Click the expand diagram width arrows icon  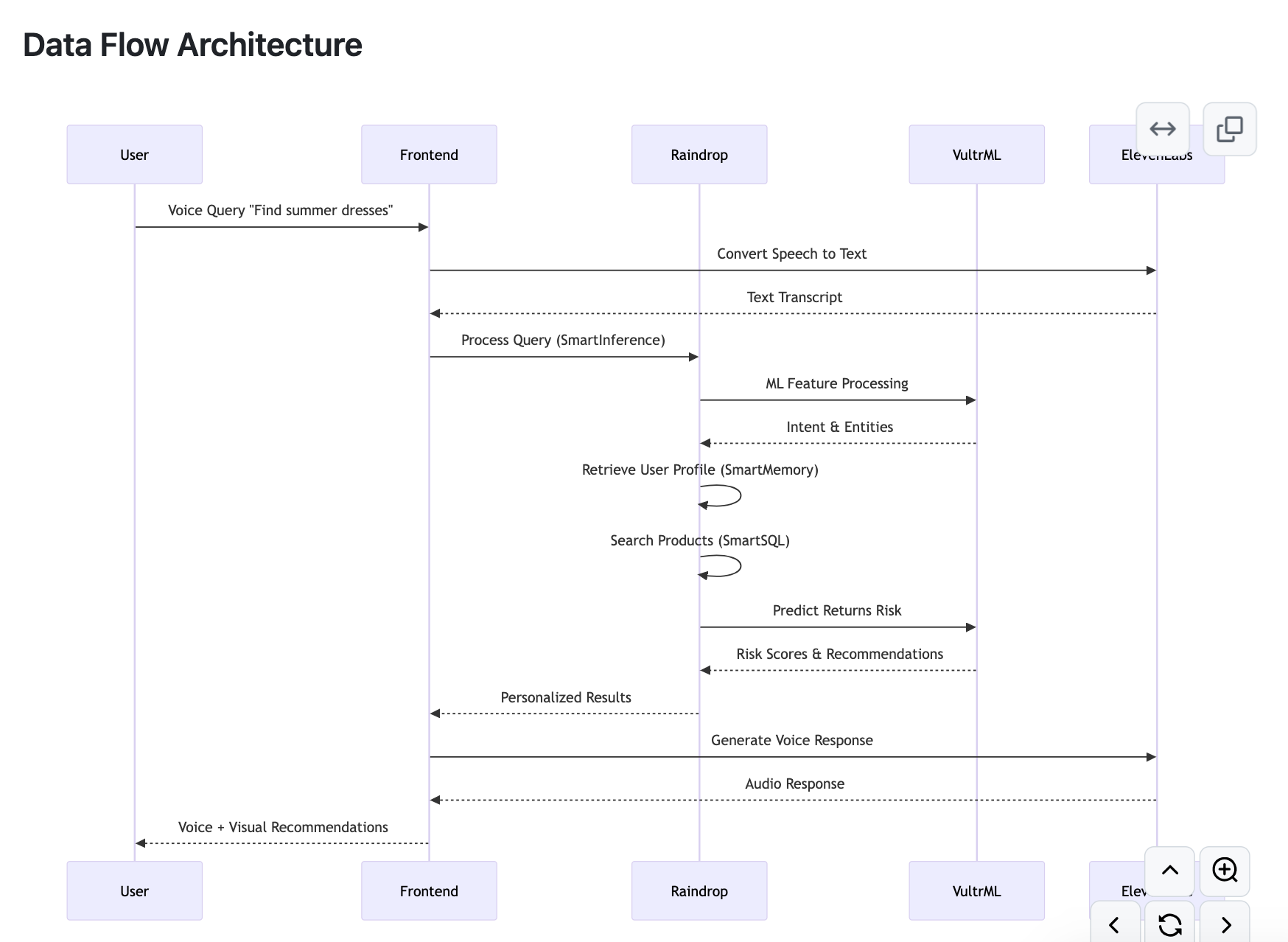pyautogui.click(x=1163, y=129)
